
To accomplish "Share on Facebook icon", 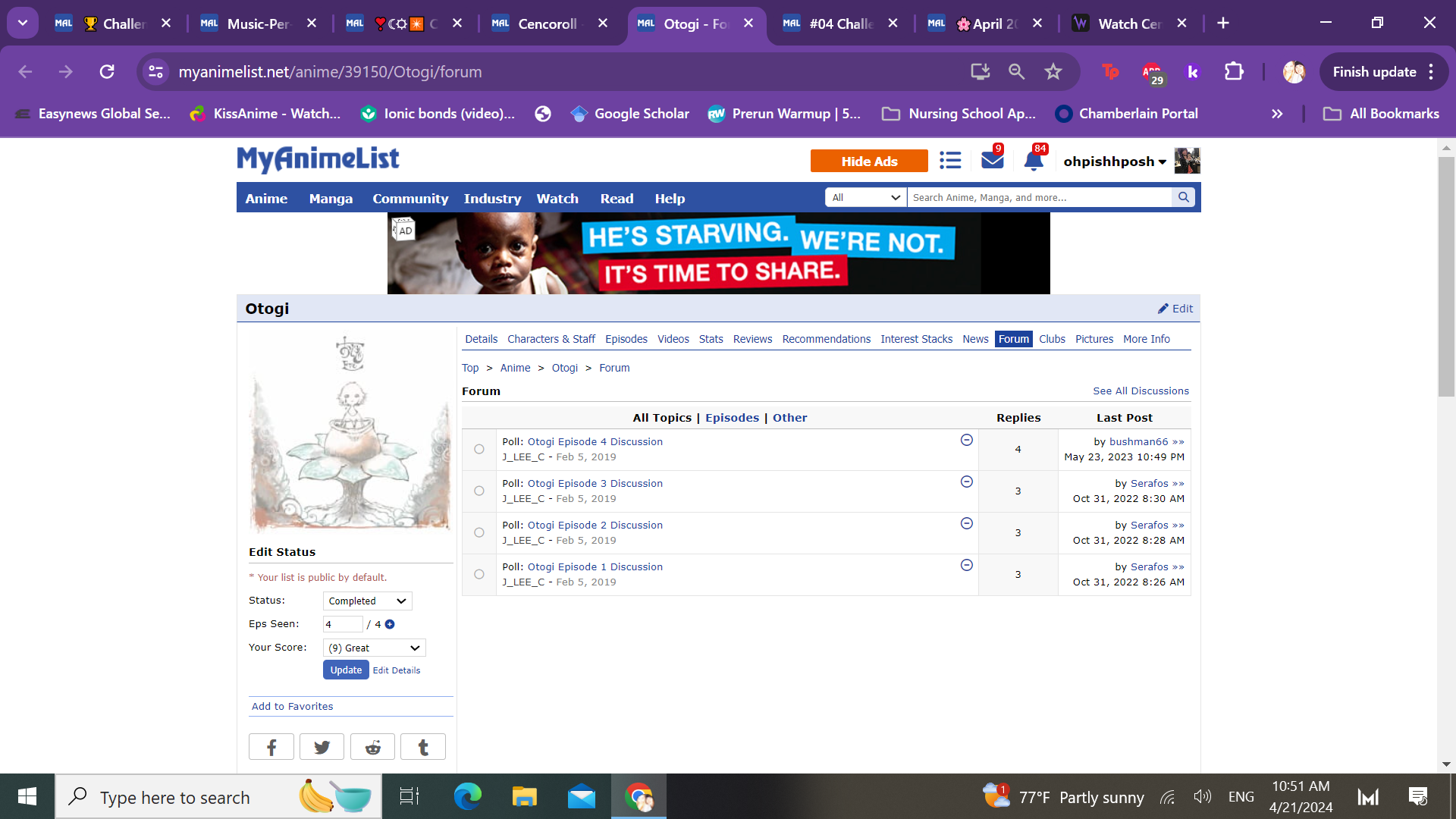I will pos(271,747).
